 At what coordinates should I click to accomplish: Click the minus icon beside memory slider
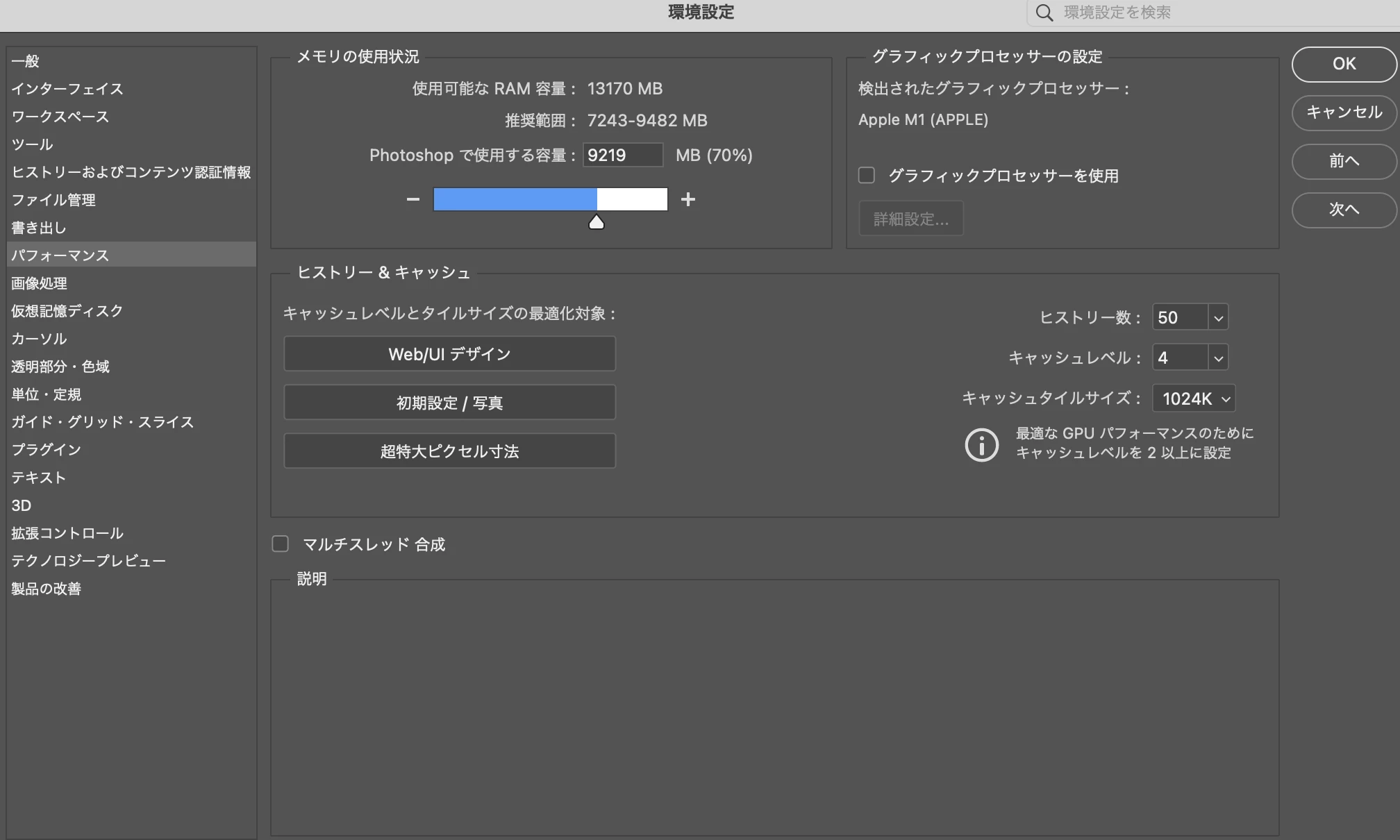coord(413,200)
